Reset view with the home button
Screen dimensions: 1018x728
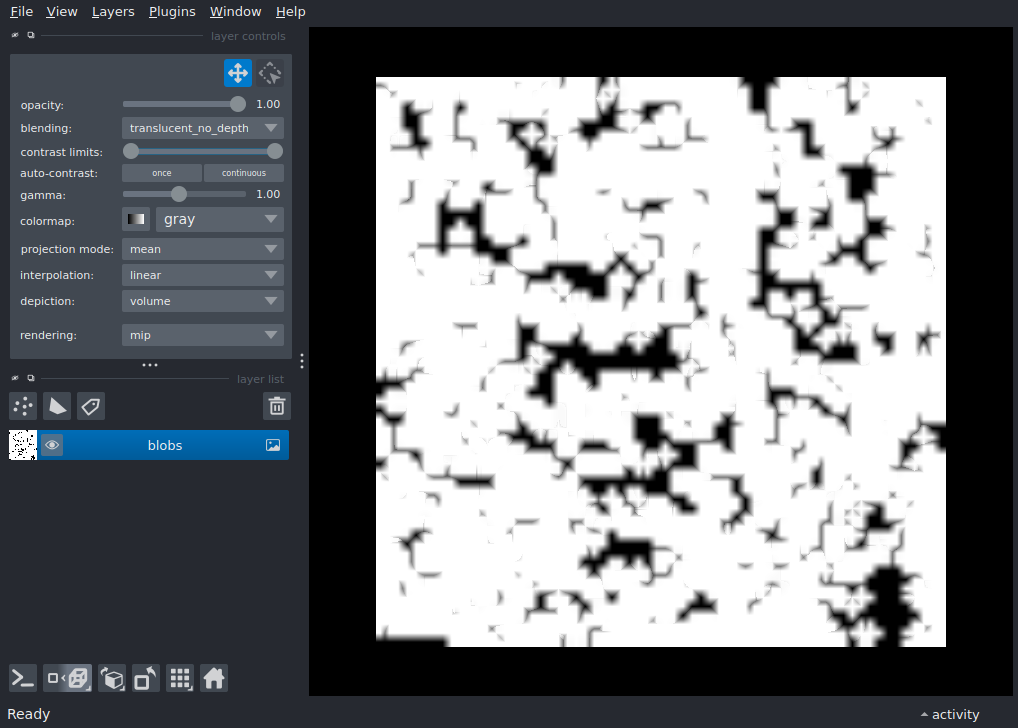tap(214, 677)
